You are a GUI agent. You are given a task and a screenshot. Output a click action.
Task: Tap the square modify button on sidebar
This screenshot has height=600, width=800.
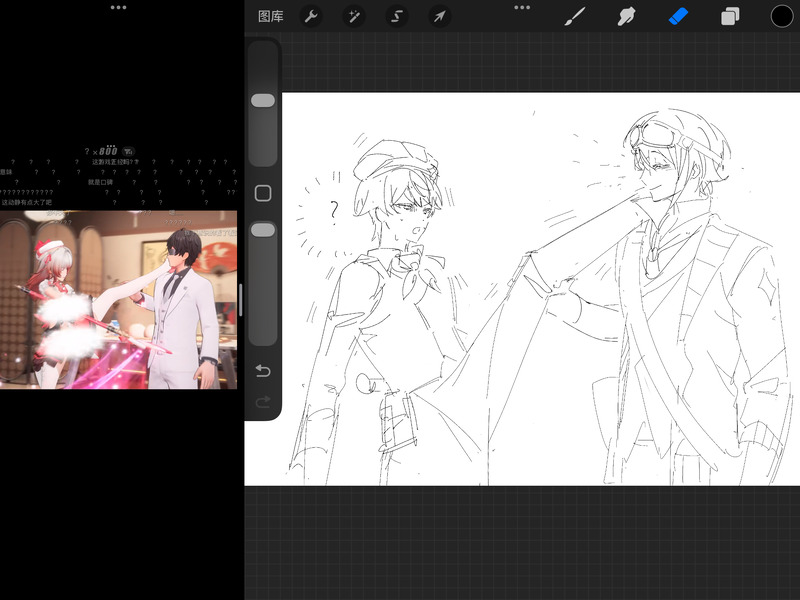coord(263,193)
